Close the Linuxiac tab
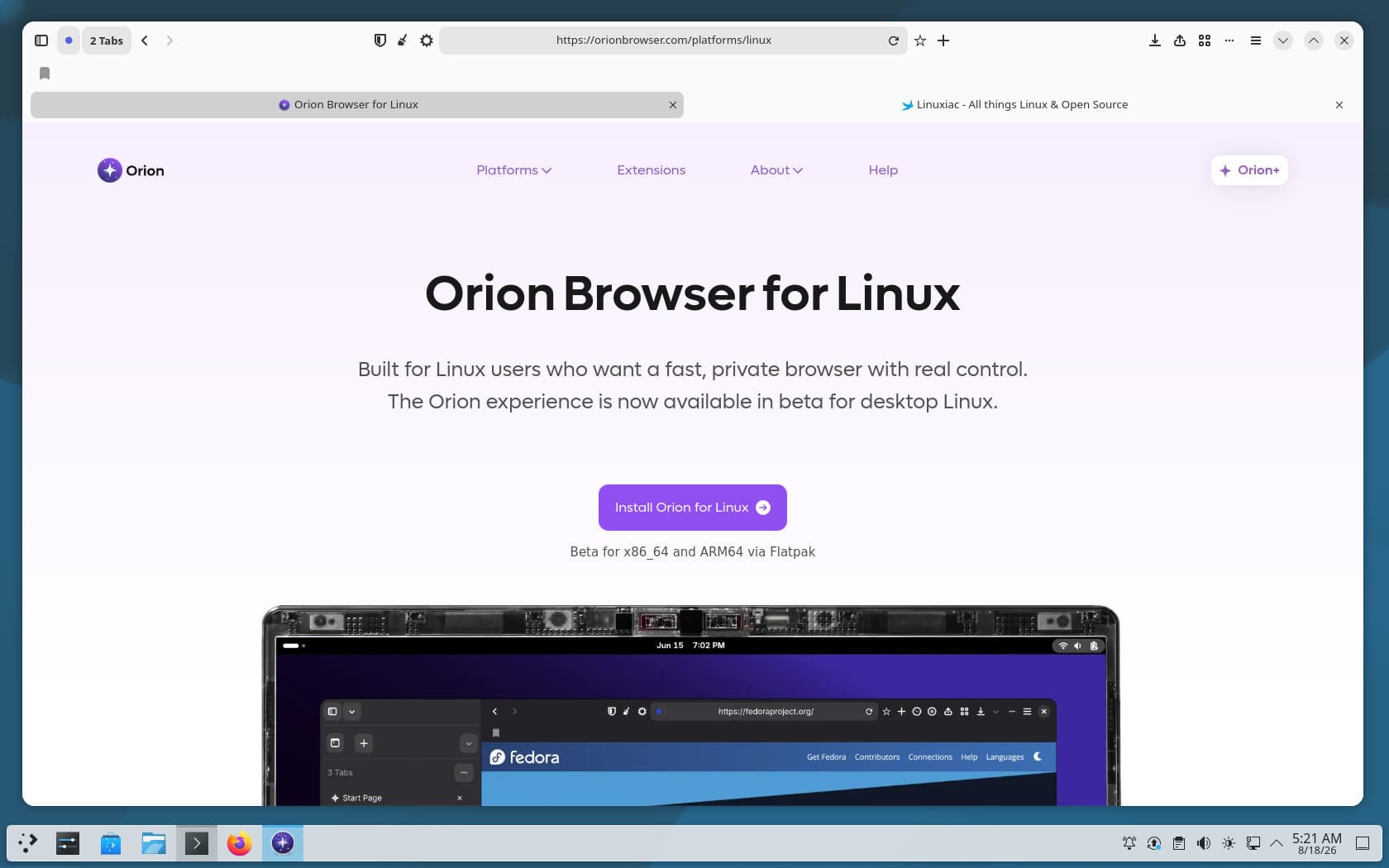This screenshot has height=868, width=1389. coord(1339,105)
